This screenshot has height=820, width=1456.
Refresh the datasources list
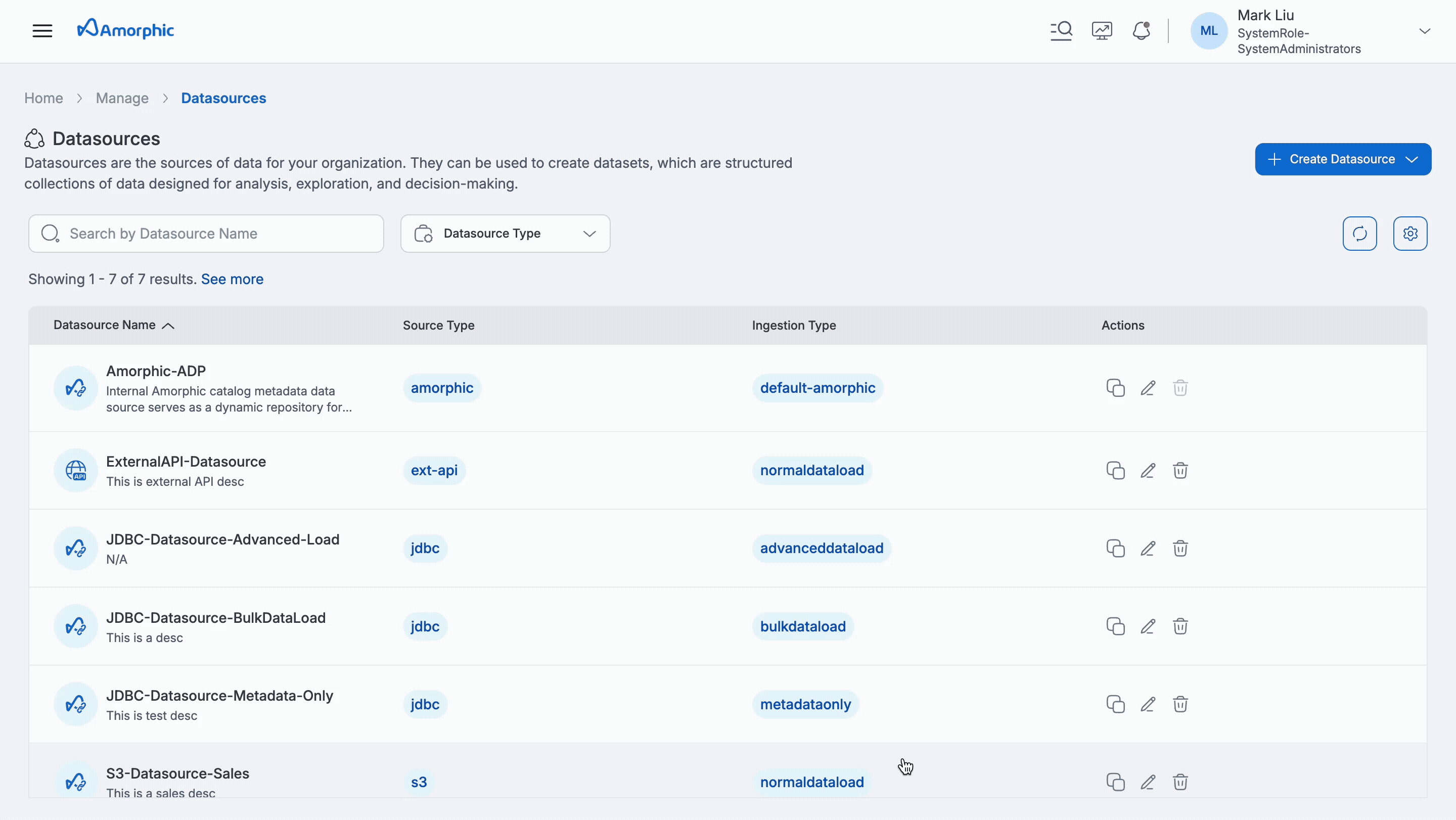click(x=1360, y=234)
